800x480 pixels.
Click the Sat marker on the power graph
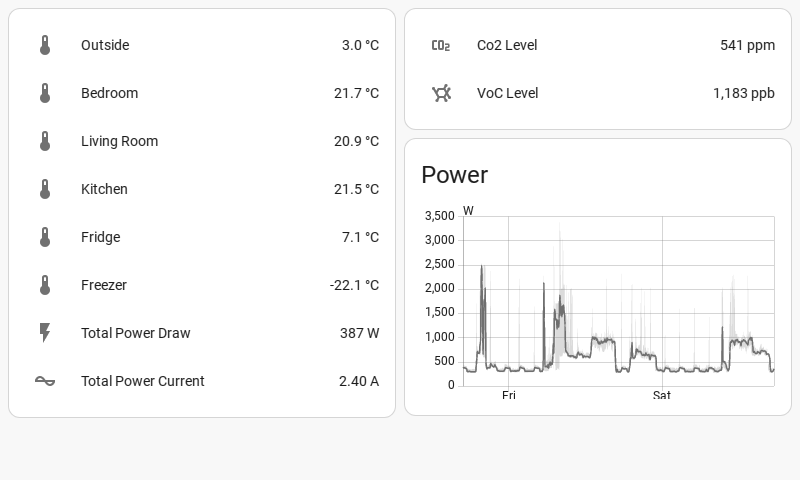tap(662, 396)
